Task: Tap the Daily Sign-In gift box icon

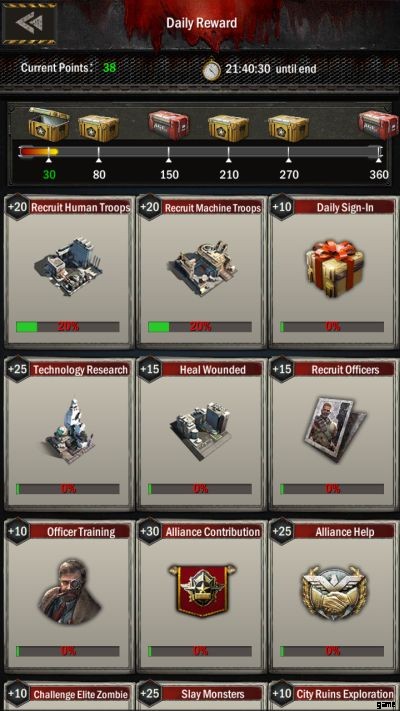Action: [335, 268]
